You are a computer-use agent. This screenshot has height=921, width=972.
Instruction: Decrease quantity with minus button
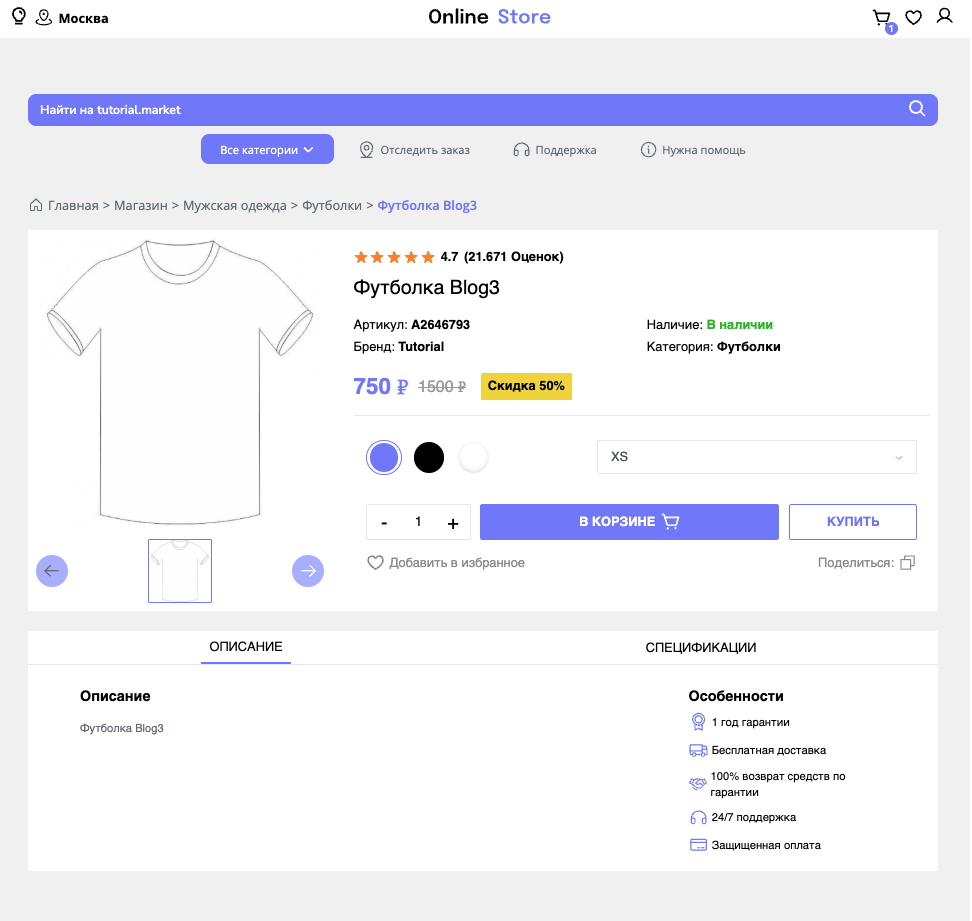pyautogui.click(x=384, y=522)
